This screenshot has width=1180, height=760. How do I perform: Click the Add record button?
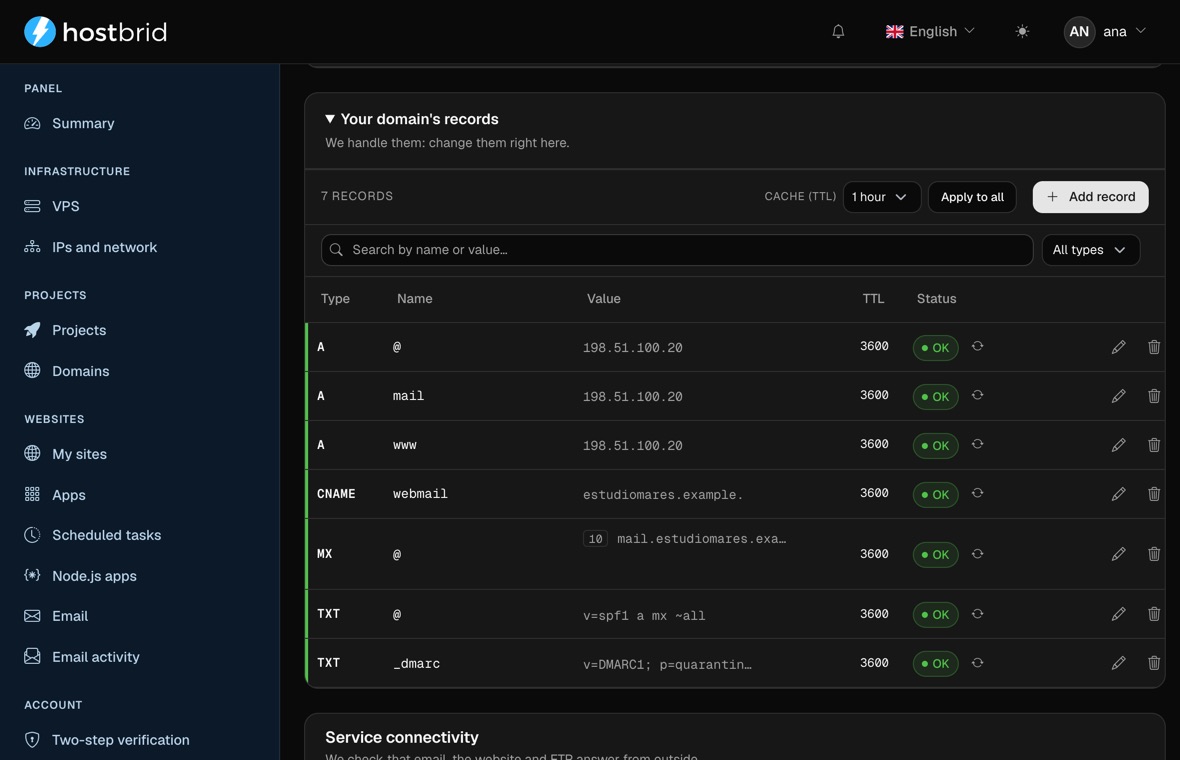1090,197
